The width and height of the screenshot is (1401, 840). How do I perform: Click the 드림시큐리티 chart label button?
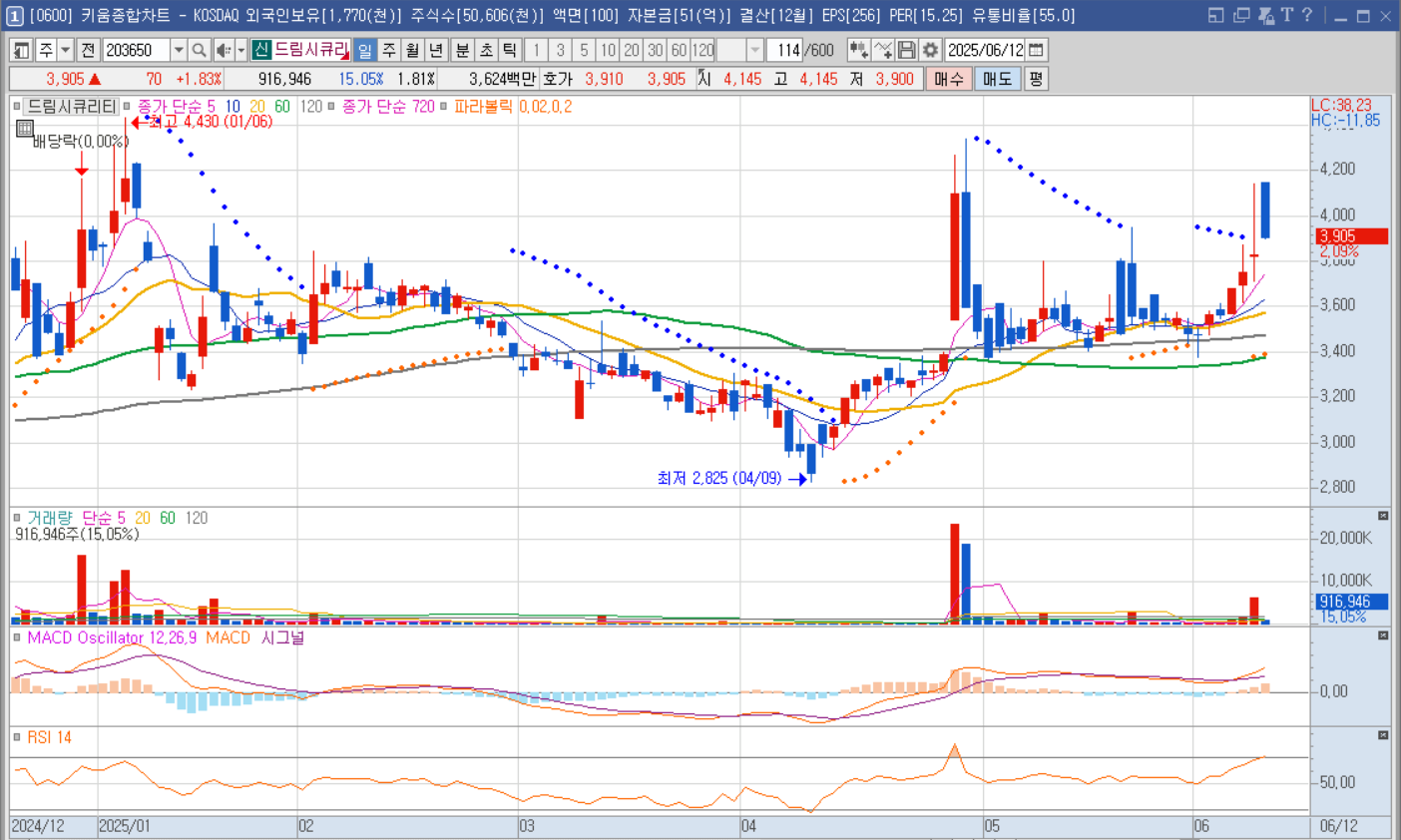point(72,106)
